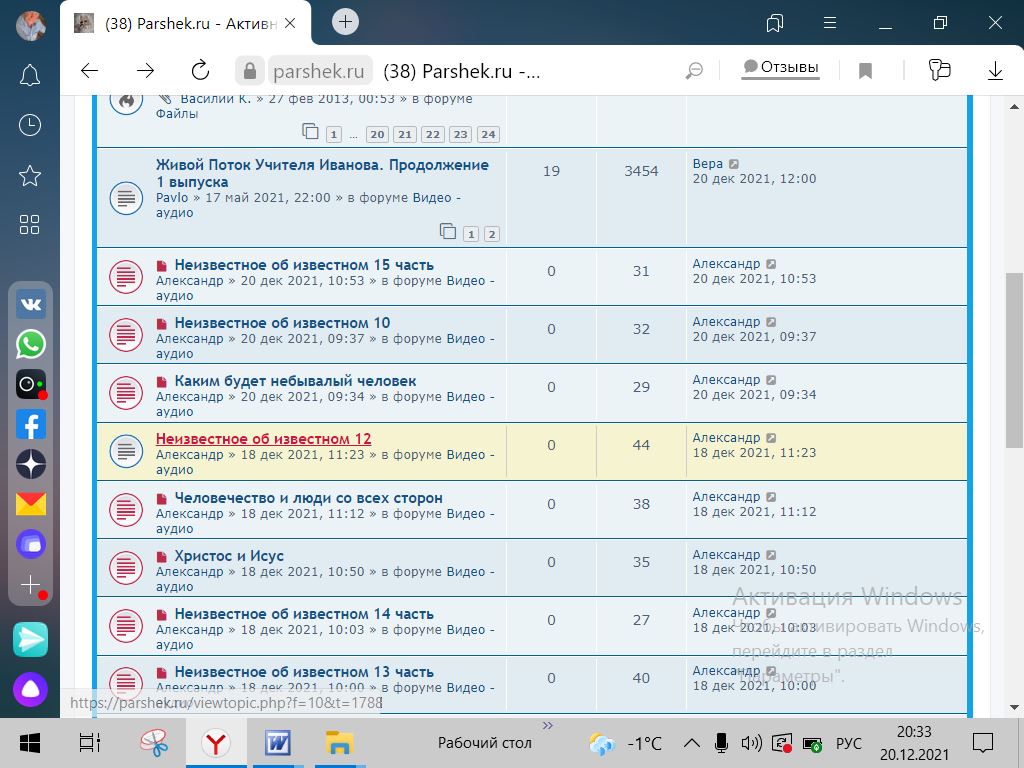The width and height of the screenshot is (1024, 768).
Task: Open the VK sidebar app
Action: coord(30,305)
